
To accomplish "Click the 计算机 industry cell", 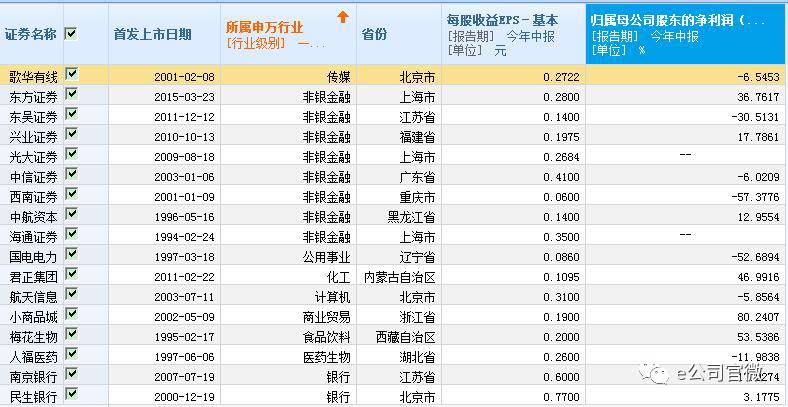I will [x=332, y=297].
